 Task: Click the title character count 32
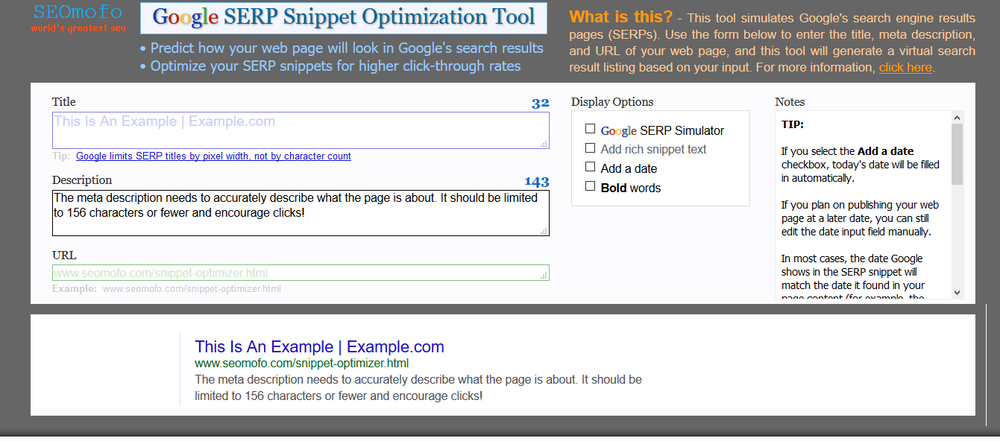(x=540, y=103)
